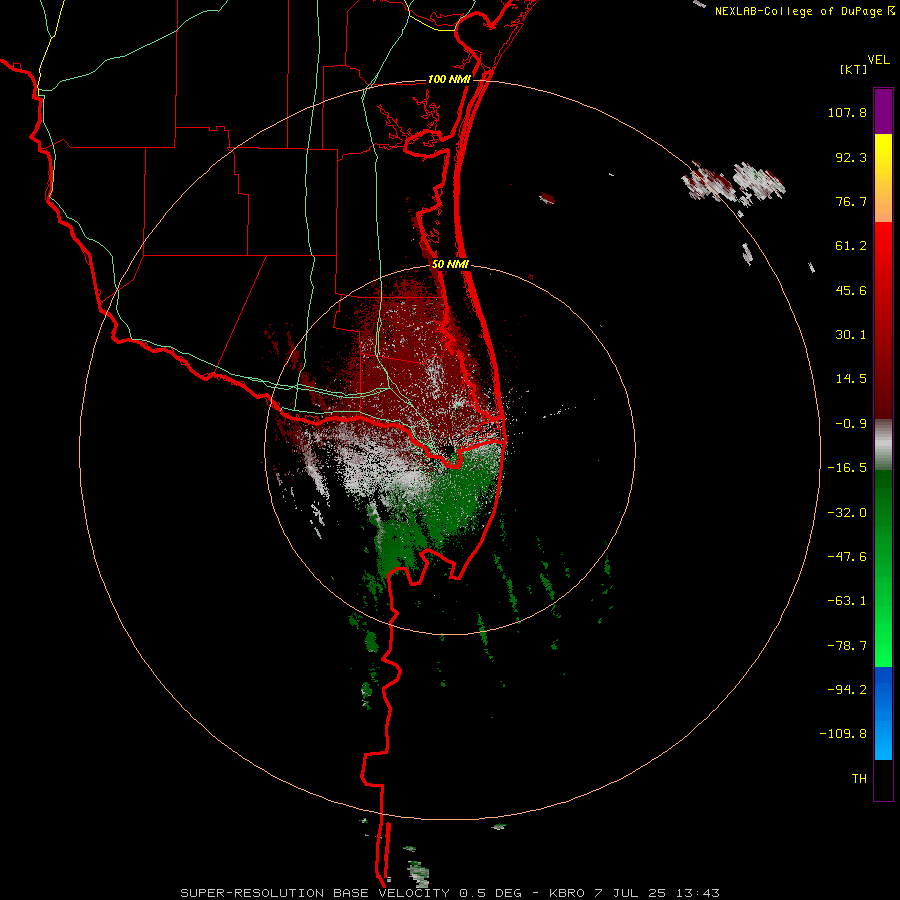
Task: Click the TH label on the legend
Action: click(x=859, y=779)
